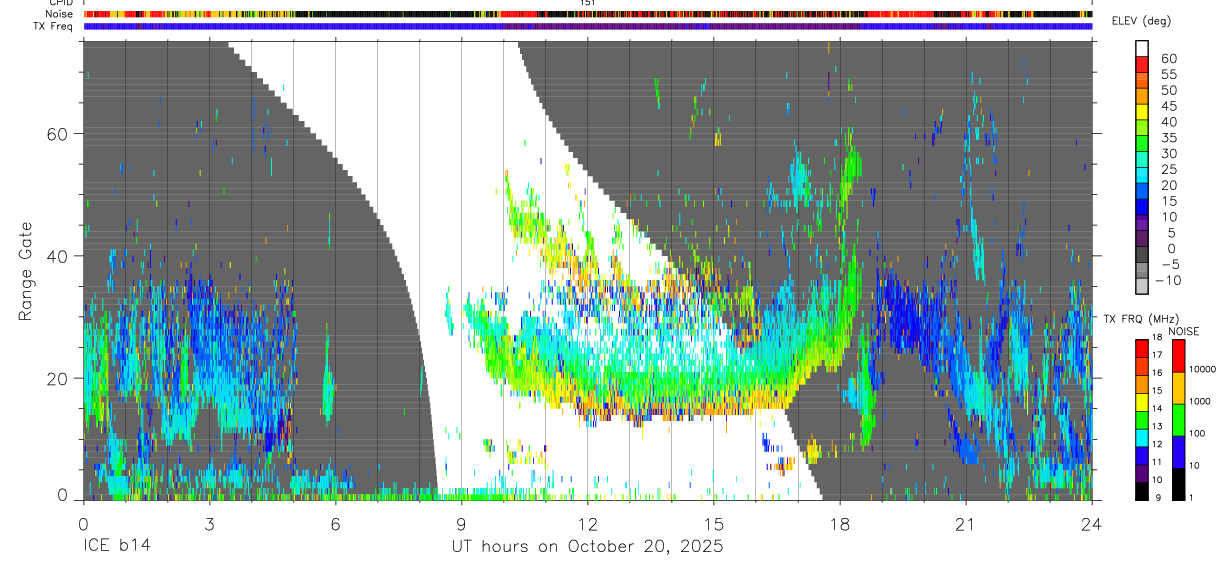
Task: Click the 21 tick label on UT hours axis
Action: [x=965, y=524]
